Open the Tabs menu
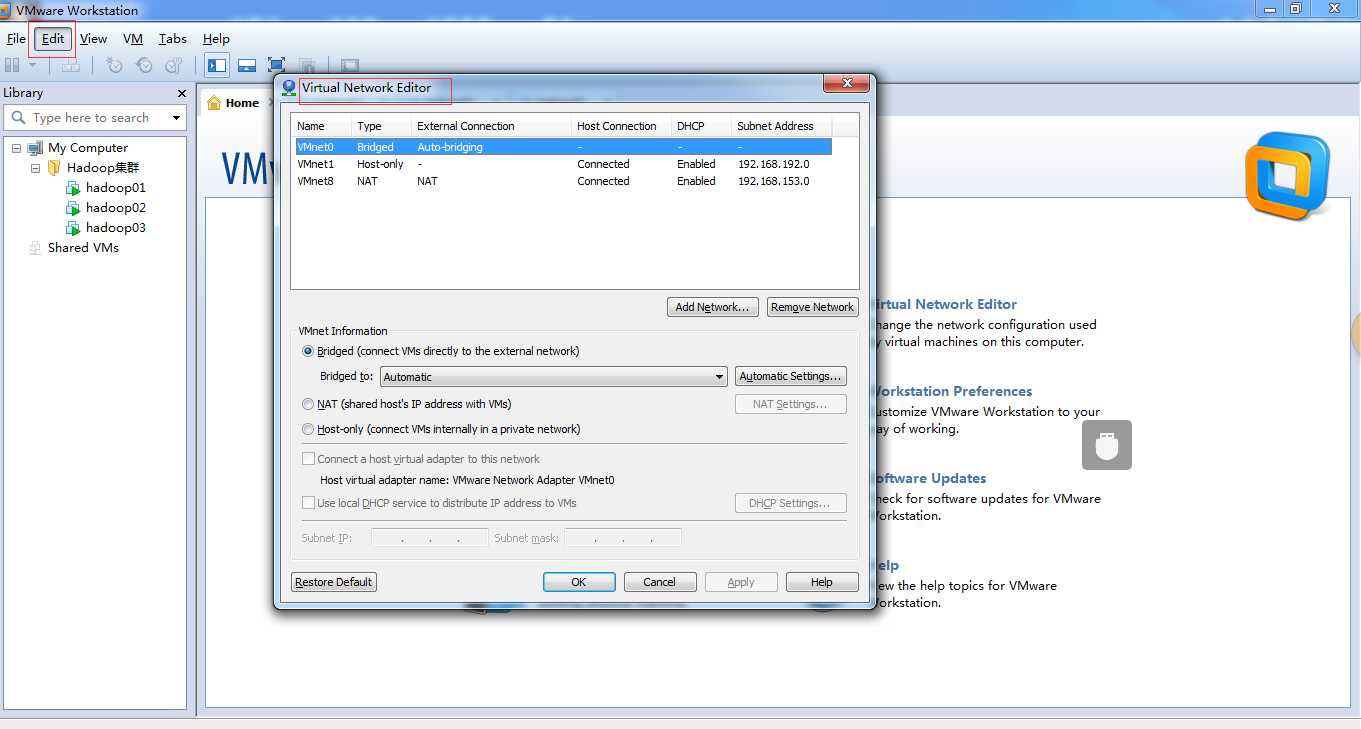Image resolution: width=1361 pixels, height=729 pixels. (x=173, y=39)
